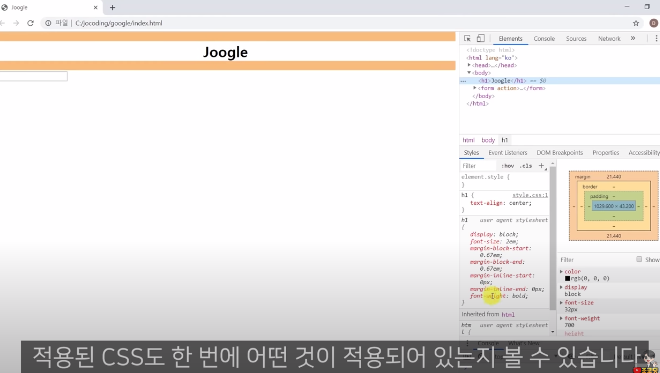Switch to Console tab
The height and width of the screenshot is (373, 660).
point(544,38)
